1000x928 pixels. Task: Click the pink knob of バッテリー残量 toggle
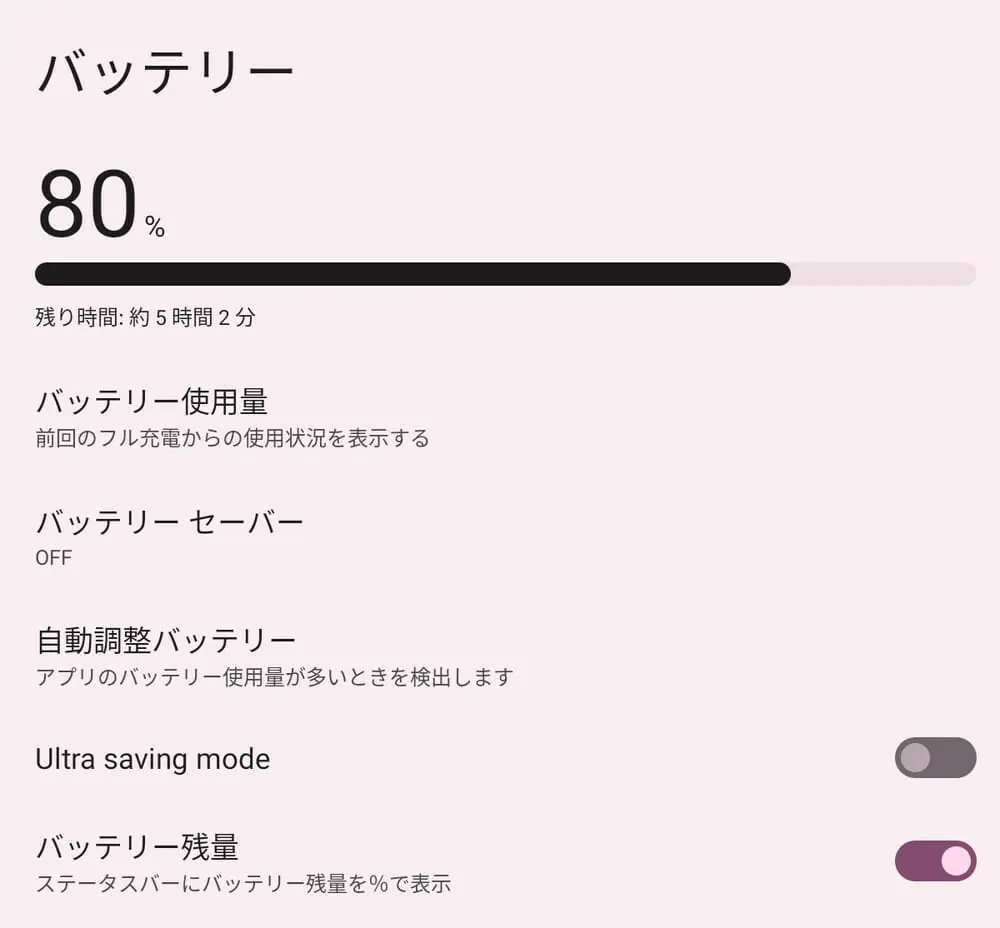click(956, 861)
